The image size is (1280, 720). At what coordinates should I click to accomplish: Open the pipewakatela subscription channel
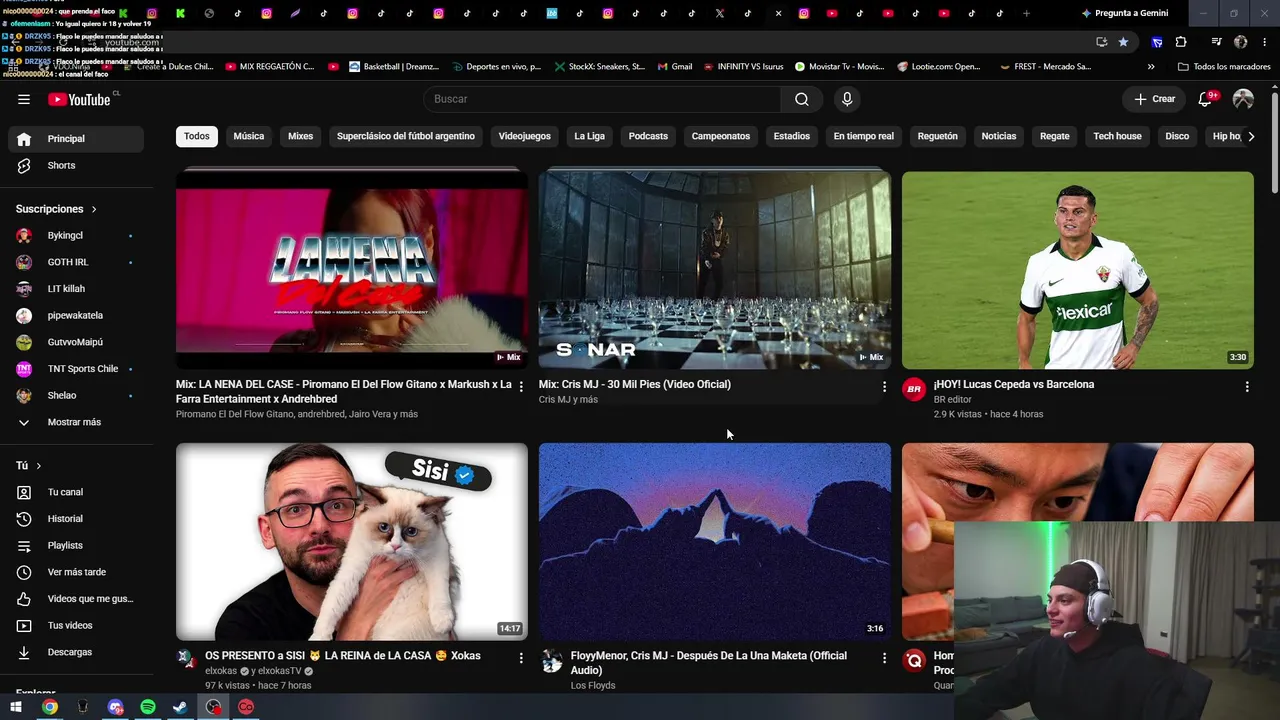tap(76, 315)
